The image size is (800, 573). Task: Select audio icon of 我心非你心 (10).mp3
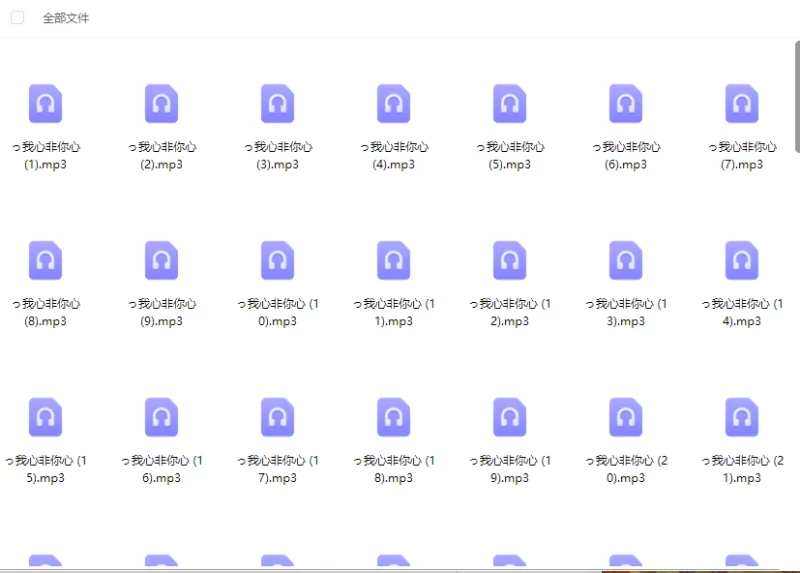coord(278,260)
